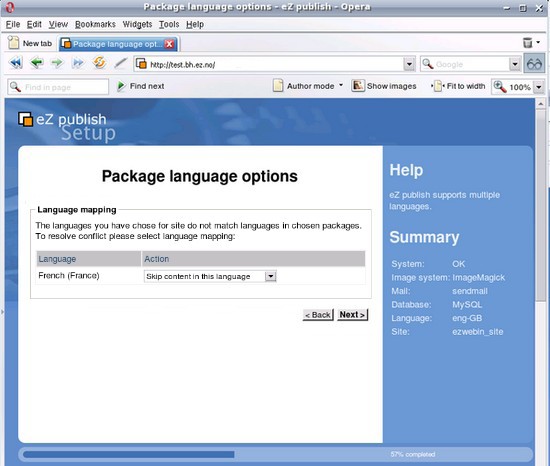550x466 pixels.
Task: Open the 100% zoom level dropdown
Action: (x=539, y=87)
